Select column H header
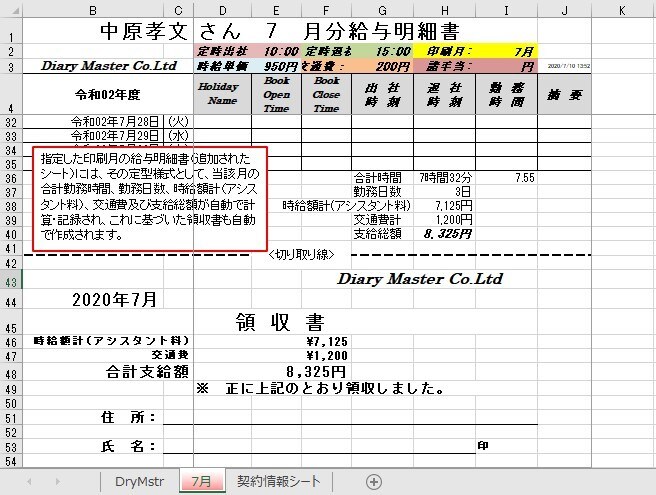This screenshot has width=656, height=495. (444, 10)
